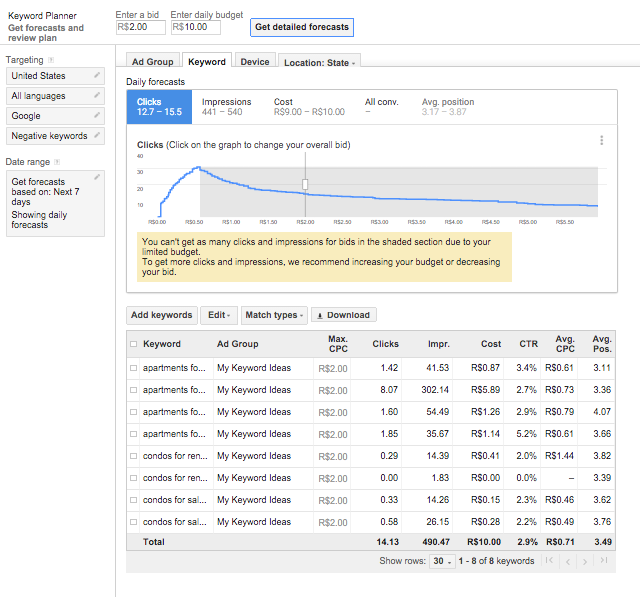Sort by the CTR column header
The image size is (640, 597).
tap(529, 344)
